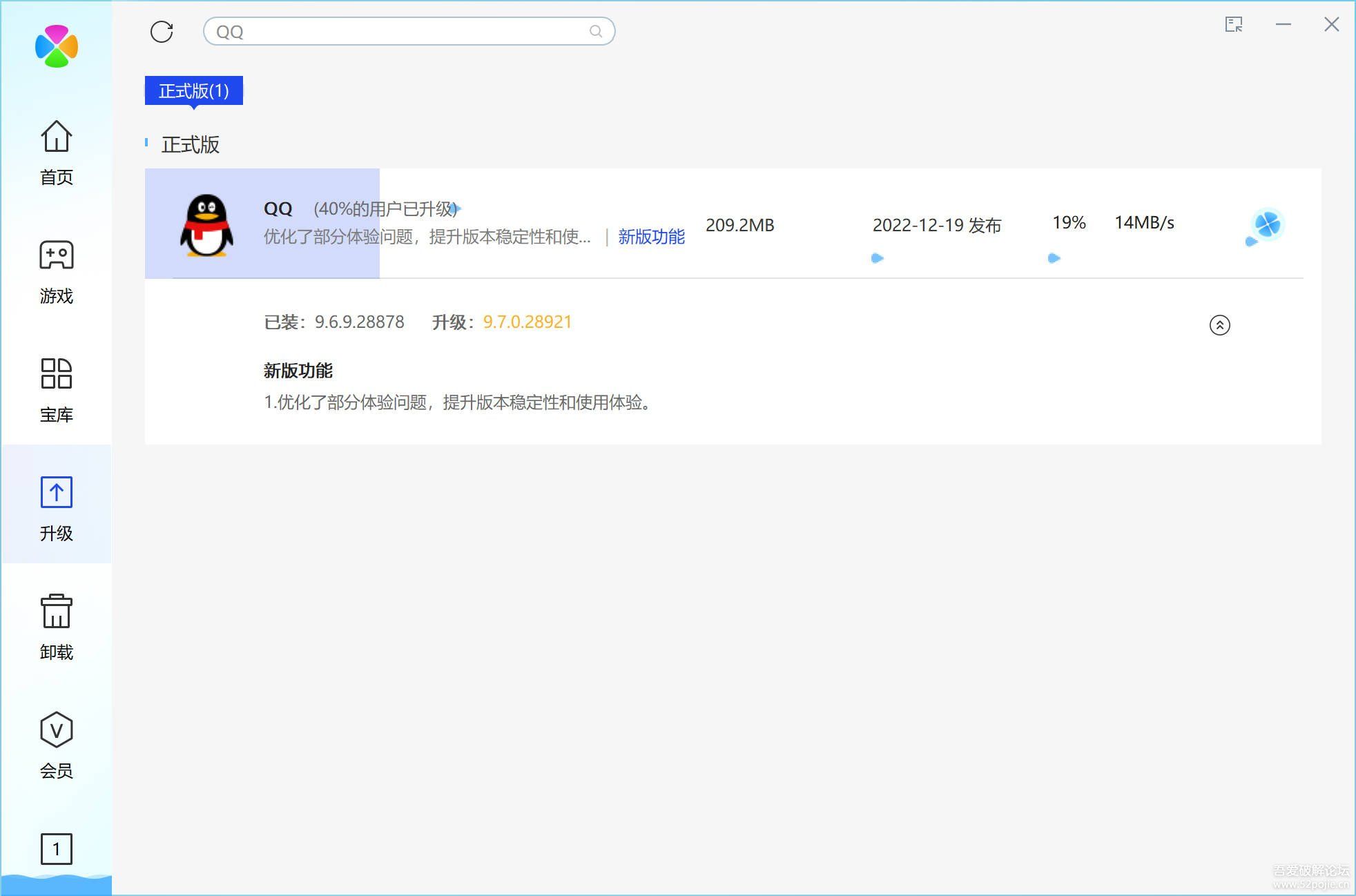This screenshot has width=1356, height=896.
Task: Click the colorful clover app logo
Action: click(x=57, y=46)
